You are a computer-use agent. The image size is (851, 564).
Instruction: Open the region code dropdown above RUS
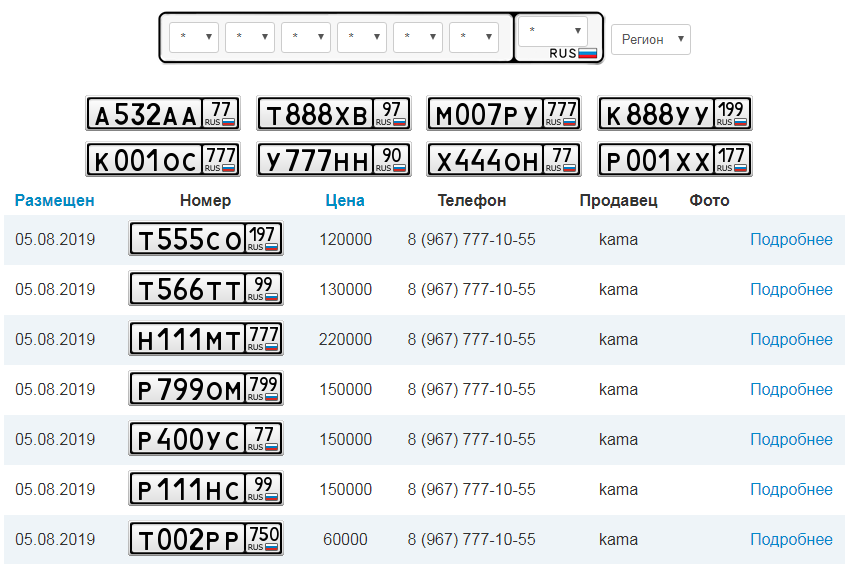552,31
